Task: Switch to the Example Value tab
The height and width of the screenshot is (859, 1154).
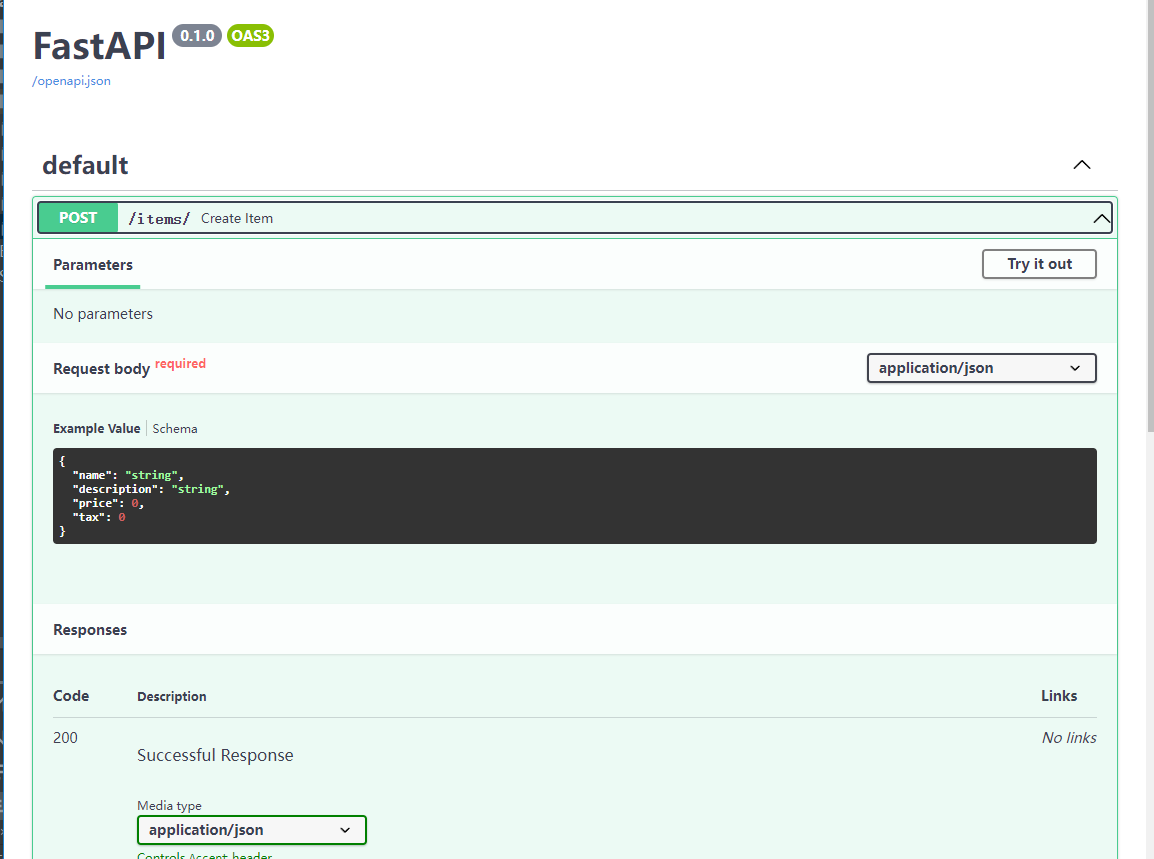Action: click(96, 428)
